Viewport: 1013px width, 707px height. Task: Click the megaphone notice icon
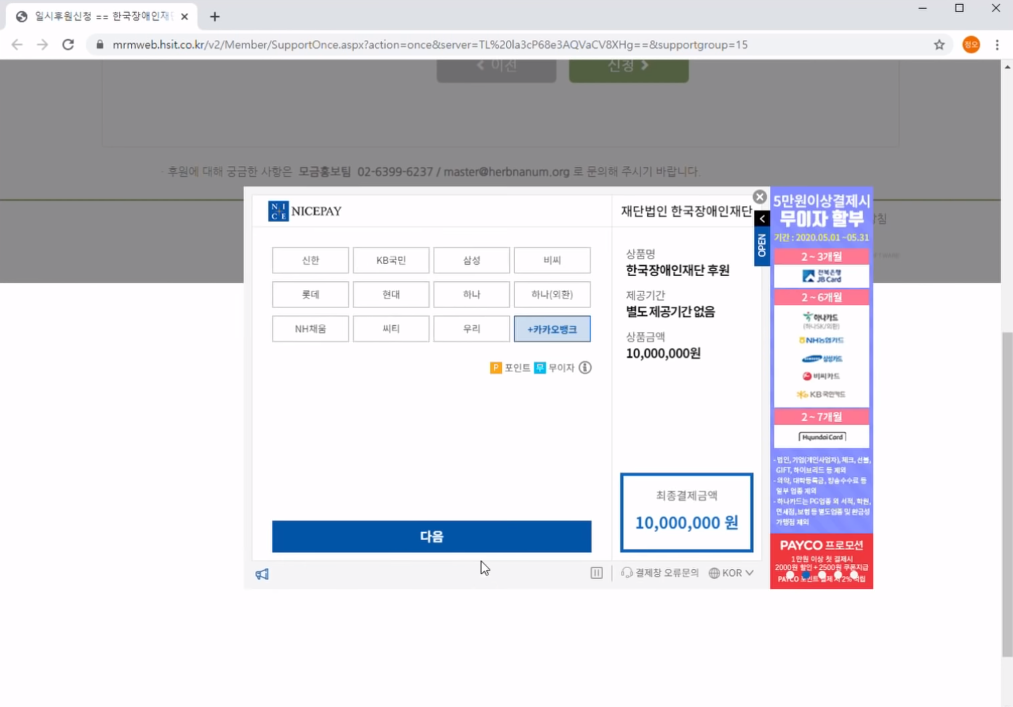262,574
